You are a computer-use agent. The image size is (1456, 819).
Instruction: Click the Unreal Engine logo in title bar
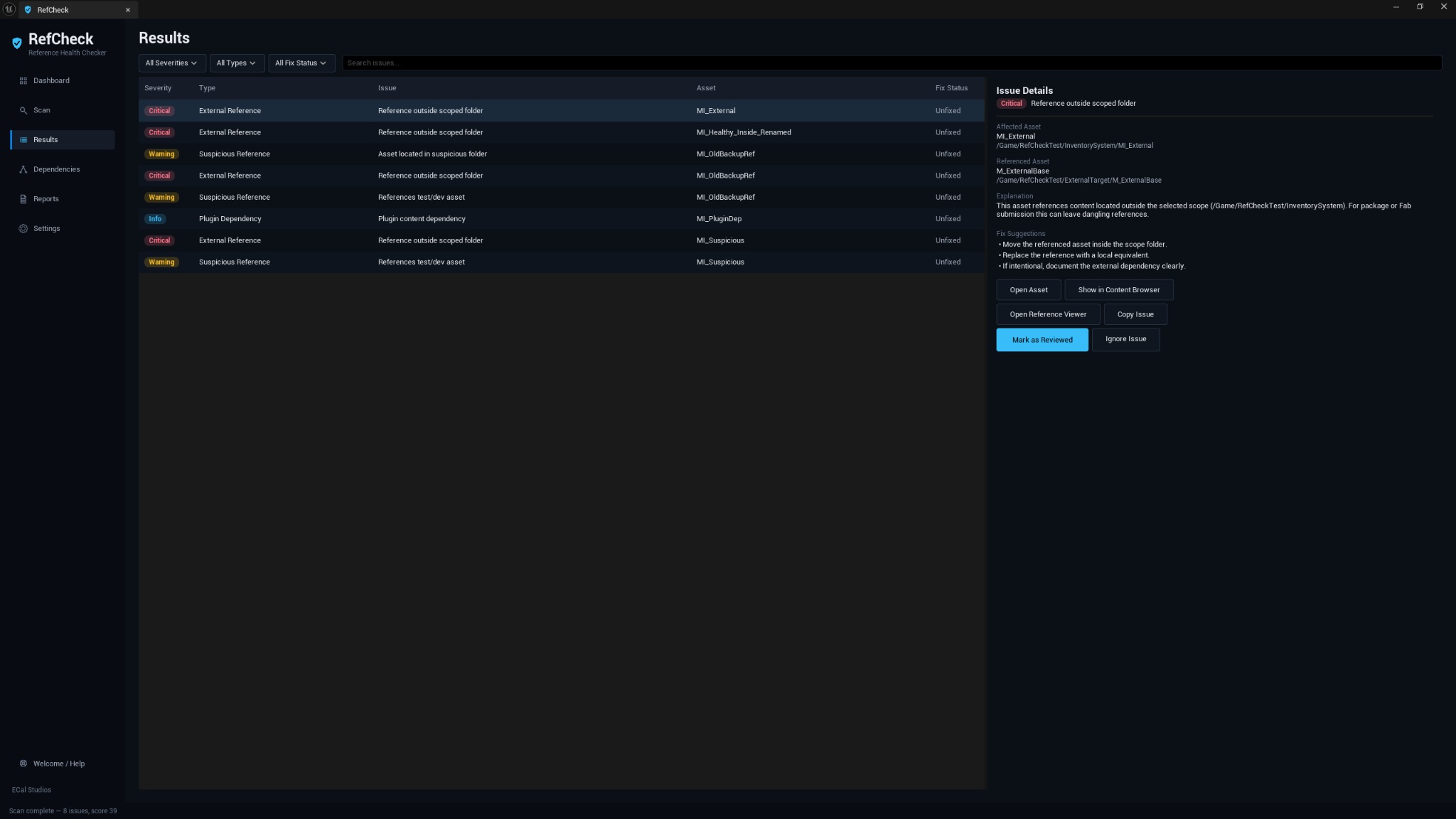pos(9,9)
